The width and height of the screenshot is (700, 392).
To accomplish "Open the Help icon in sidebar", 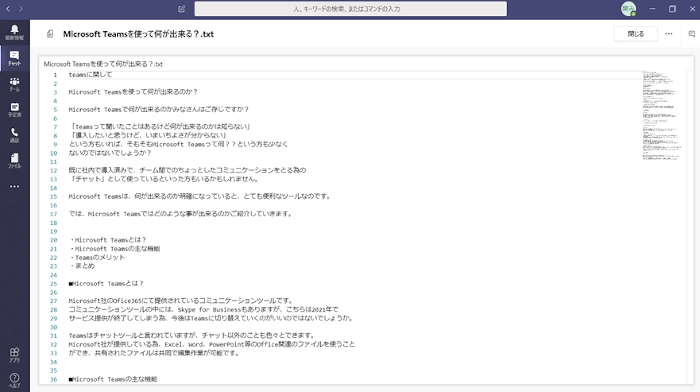I will (14, 380).
